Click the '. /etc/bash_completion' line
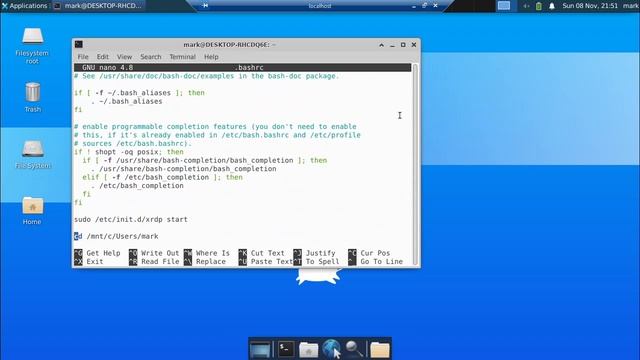640x360 pixels. click(137, 186)
